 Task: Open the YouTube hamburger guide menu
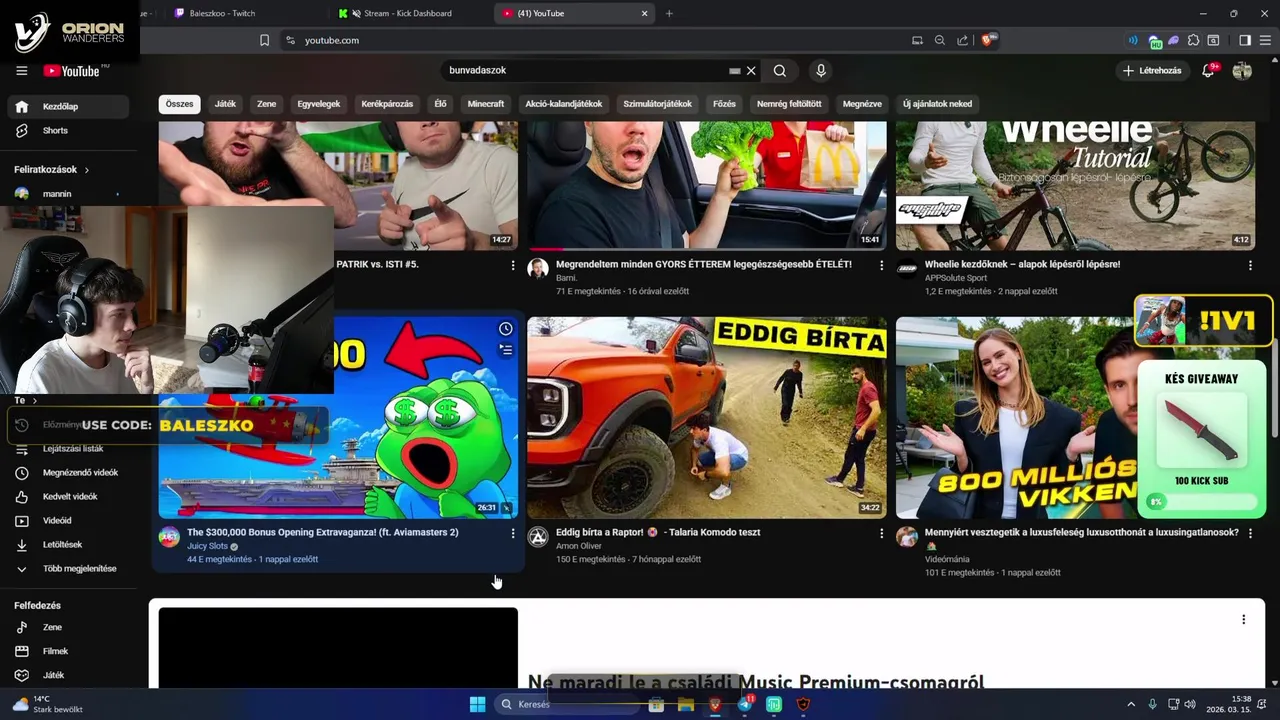pyautogui.click(x=21, y=70)
